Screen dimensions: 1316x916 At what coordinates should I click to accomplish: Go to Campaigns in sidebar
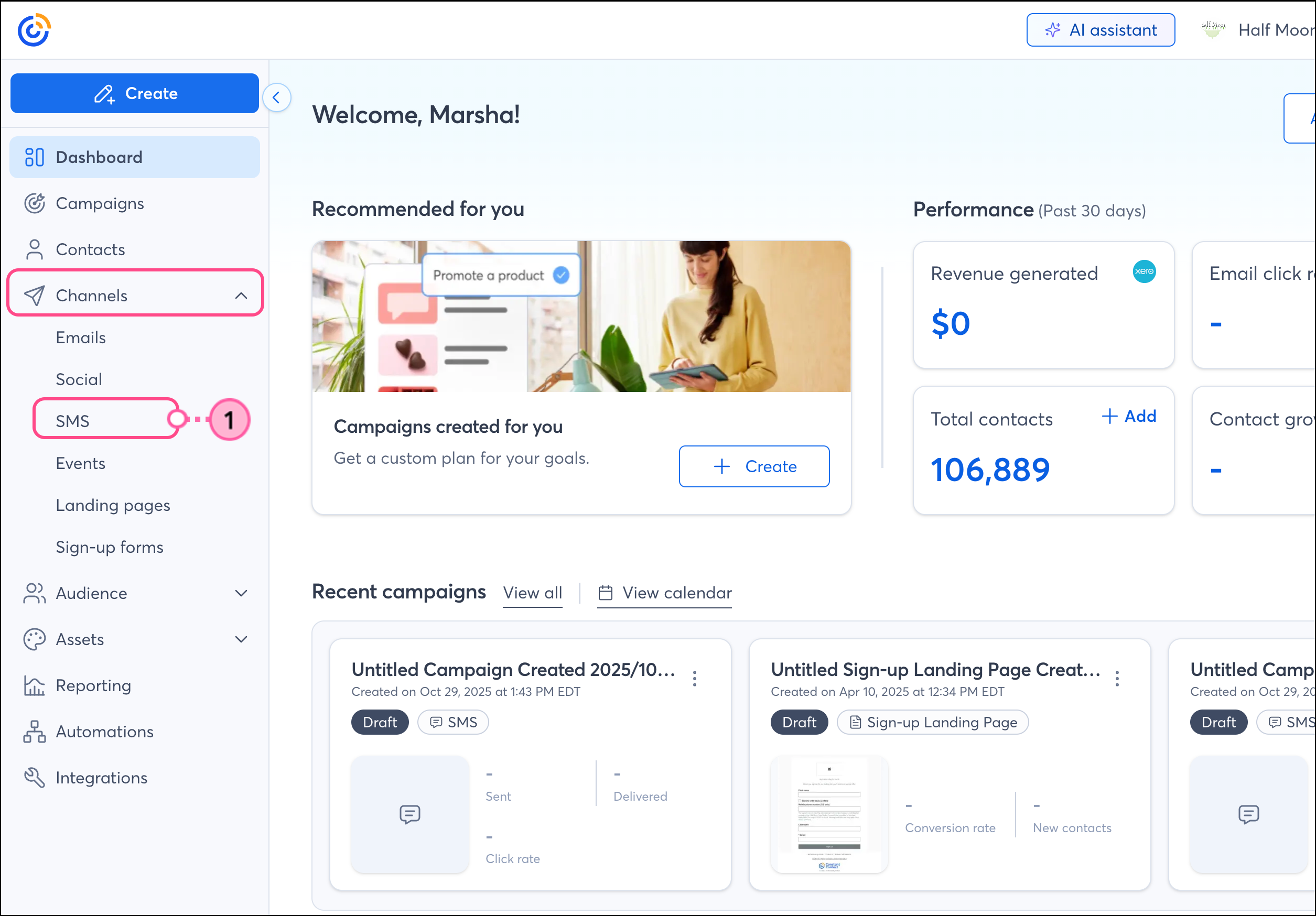99,203
